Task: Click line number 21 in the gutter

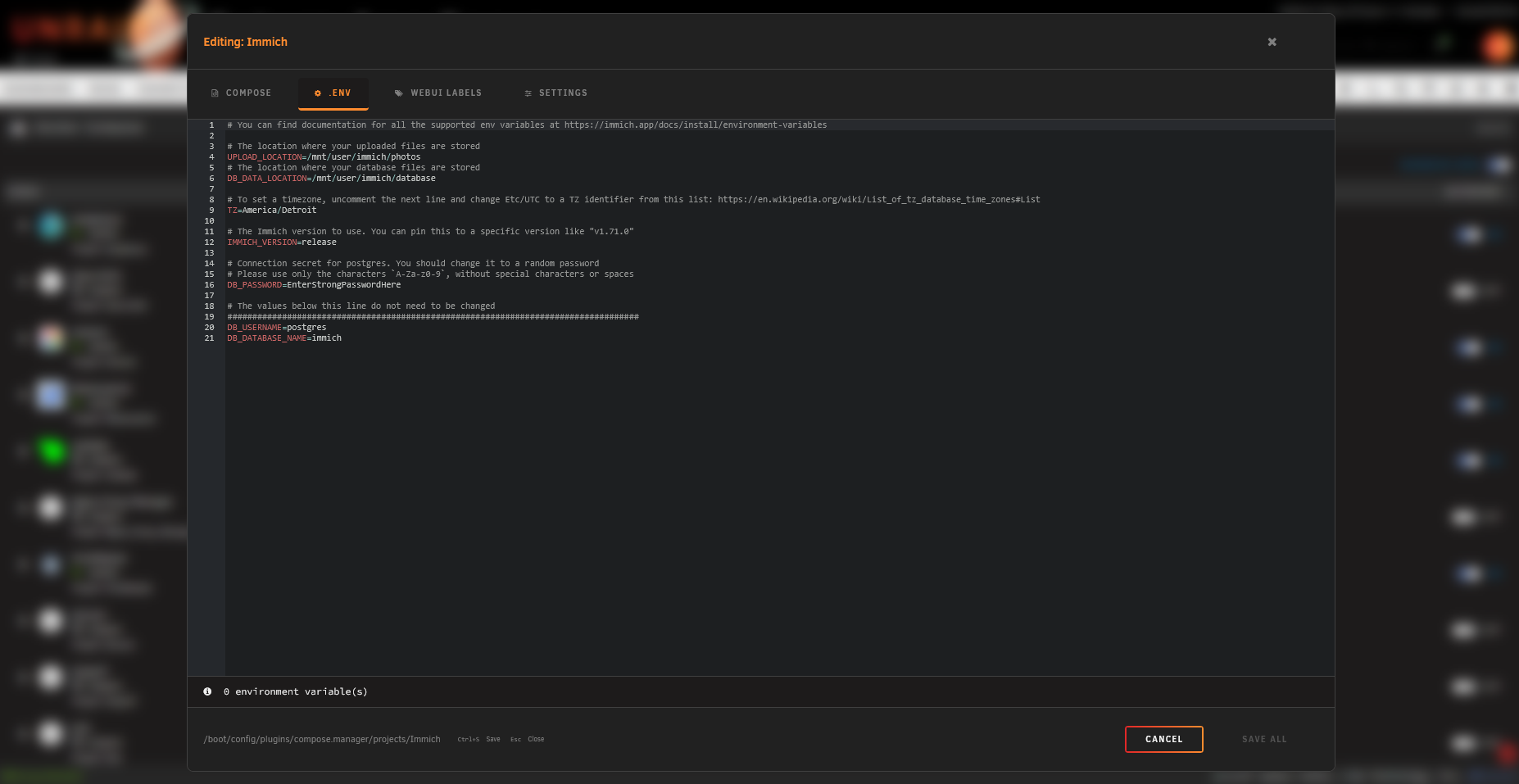Action: coord(209,338)
